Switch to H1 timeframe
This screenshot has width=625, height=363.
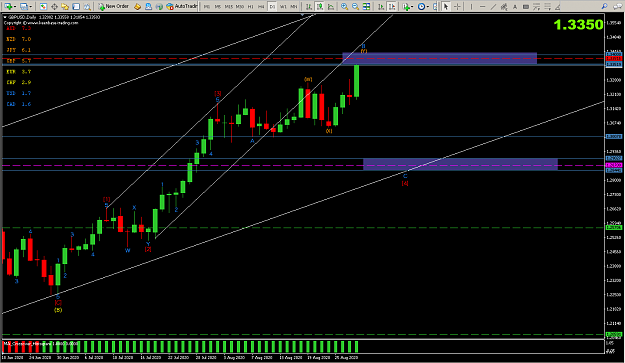[250, 6]
